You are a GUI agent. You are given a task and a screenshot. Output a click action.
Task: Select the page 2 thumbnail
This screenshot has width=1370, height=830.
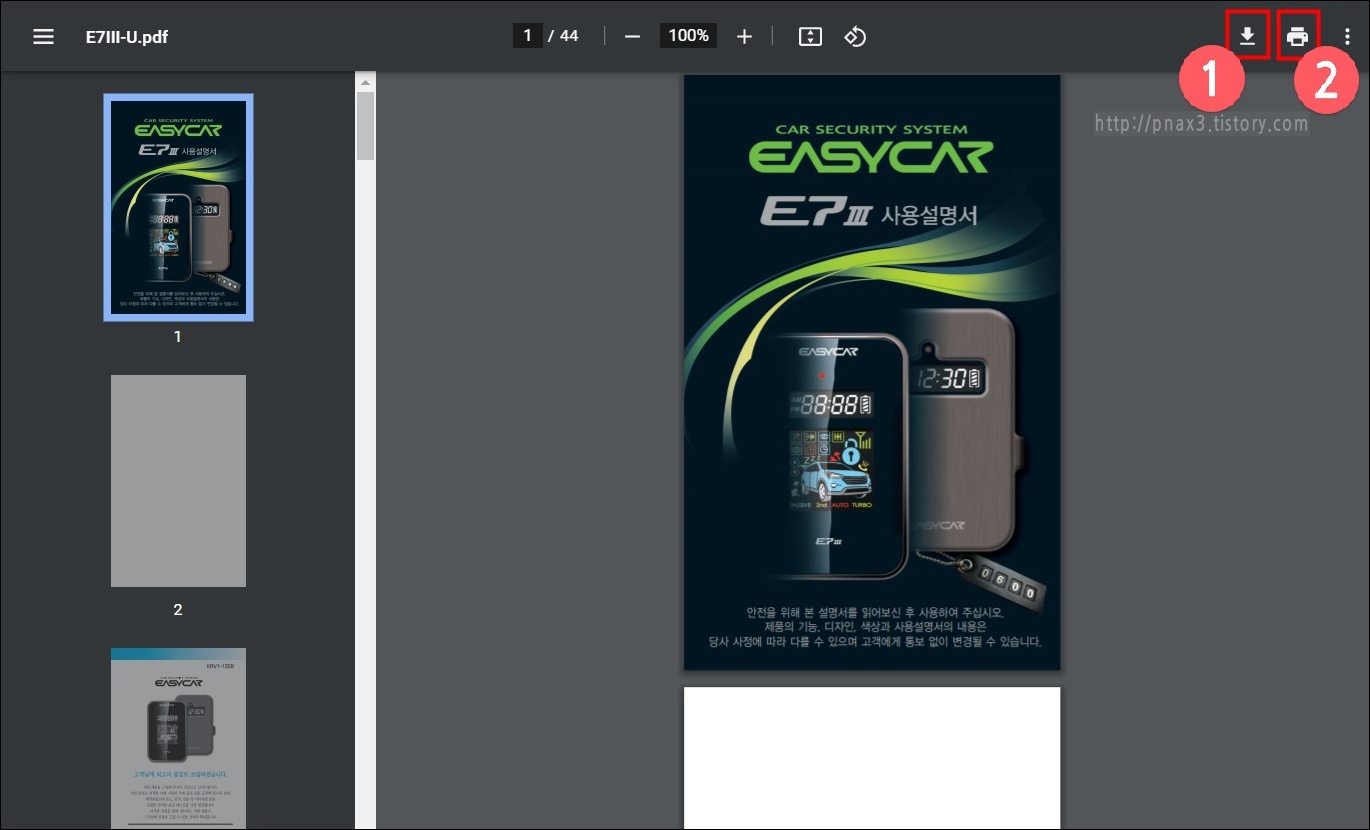pos(178,481)
